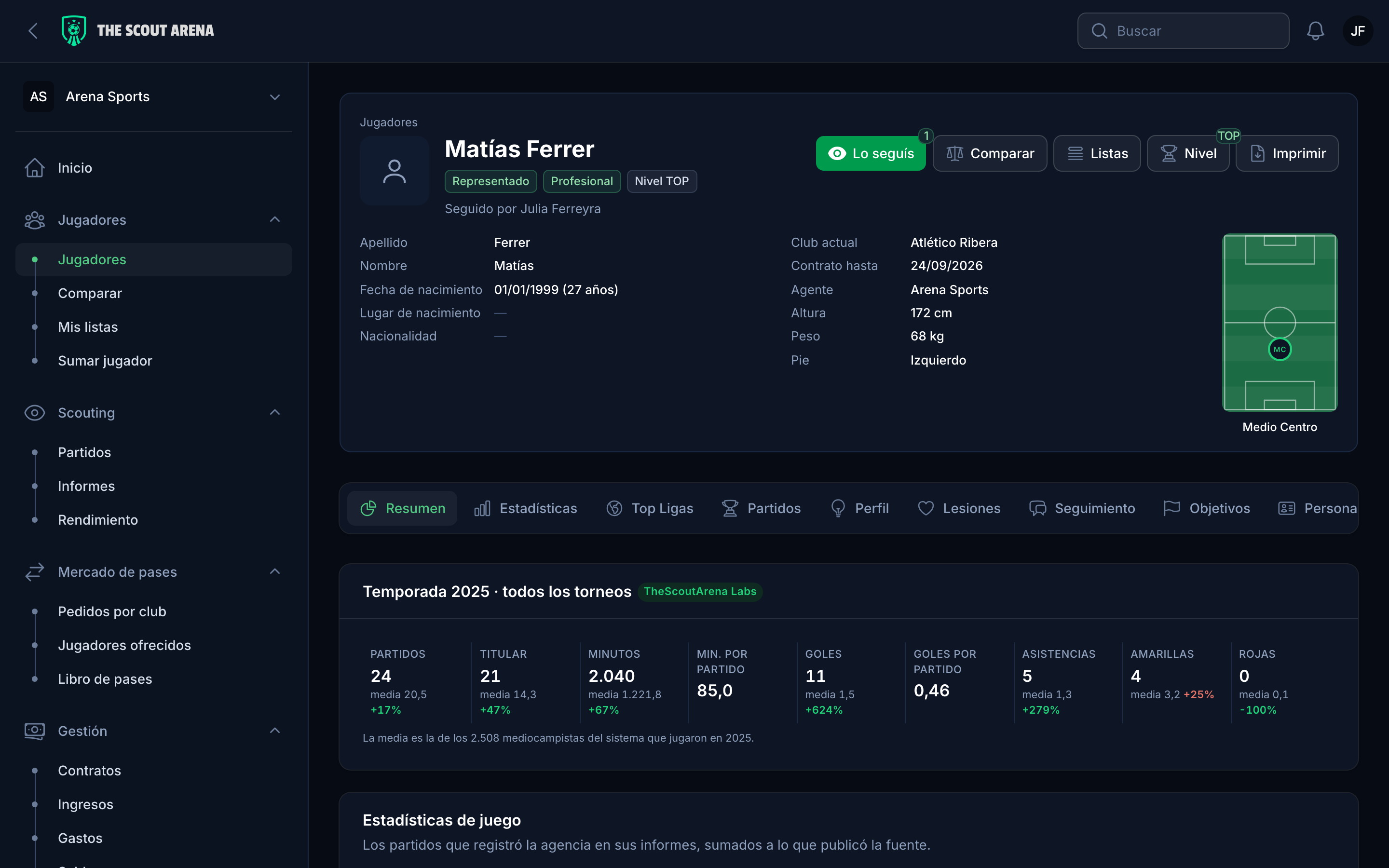Click the Buscar search field
The image size is (1389, 868).
[1184, 31]
